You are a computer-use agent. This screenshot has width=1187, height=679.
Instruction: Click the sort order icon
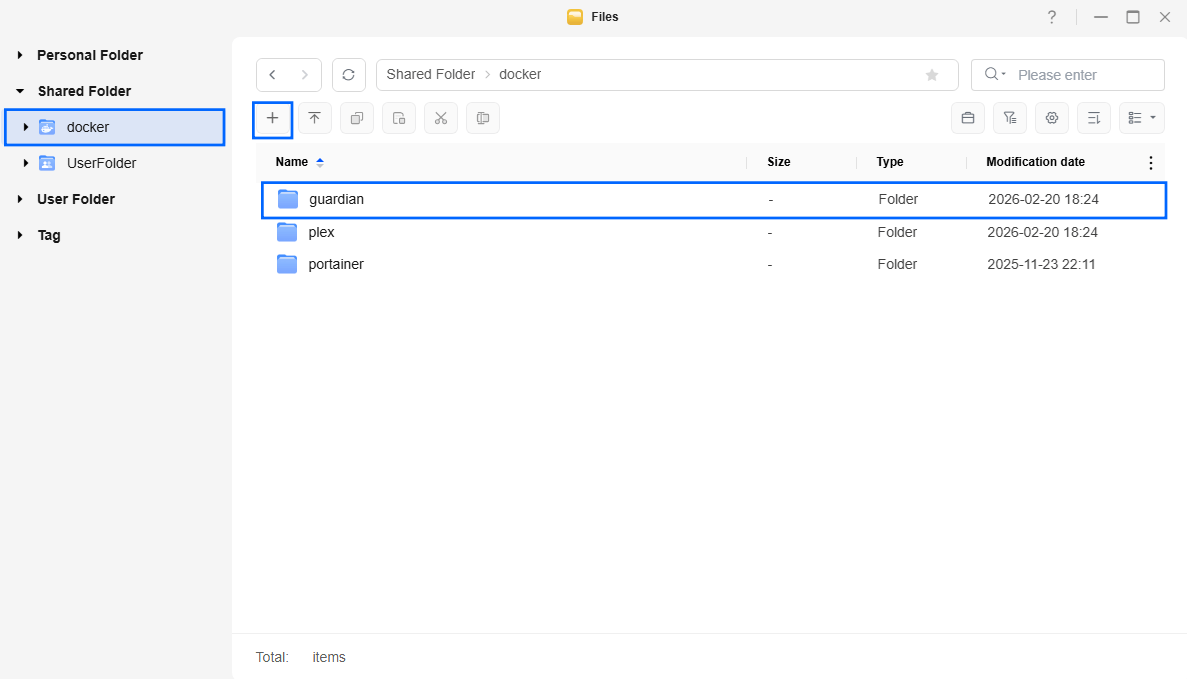coord(1093,118)
